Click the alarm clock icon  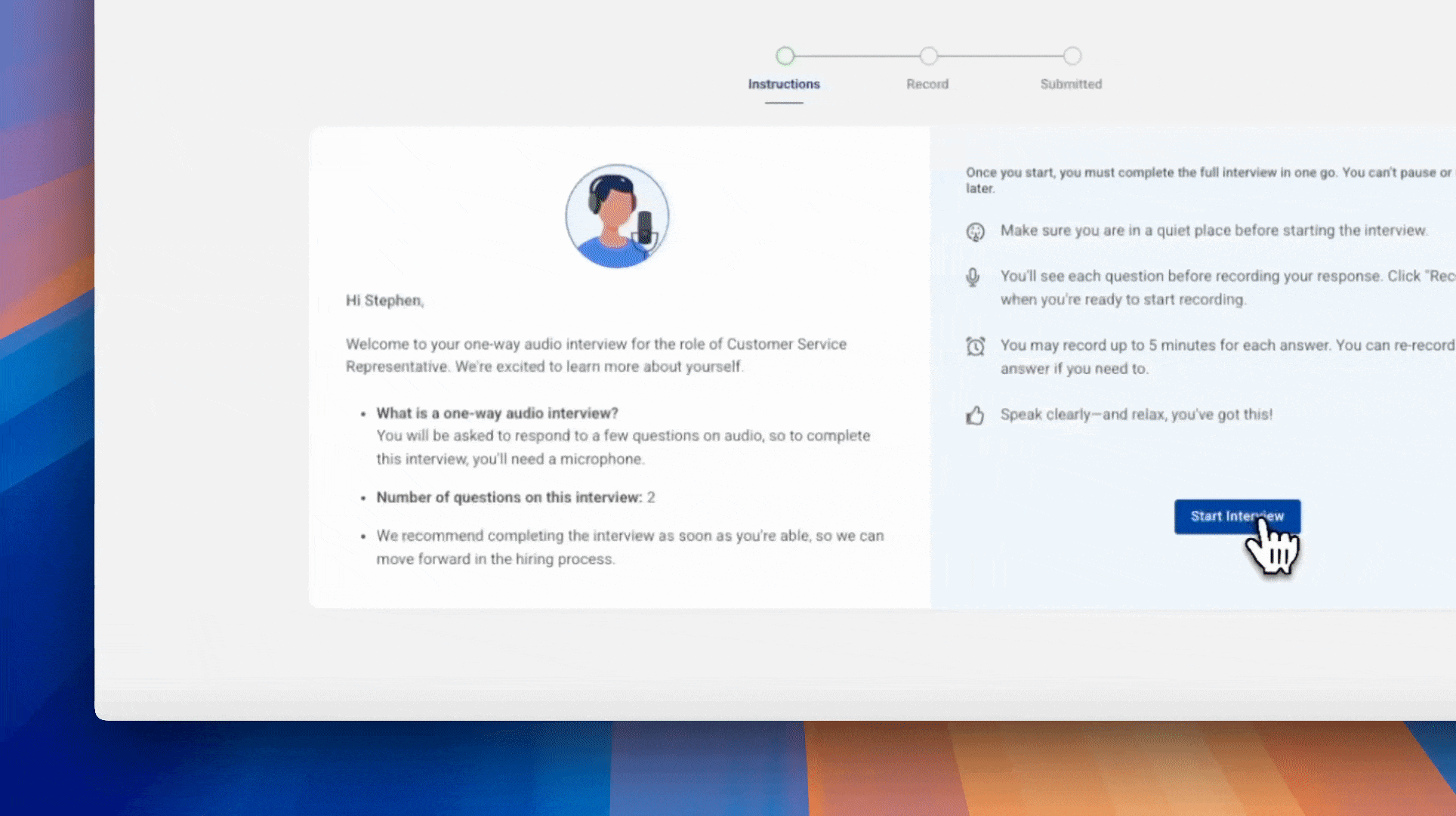[x=975, y=346]
